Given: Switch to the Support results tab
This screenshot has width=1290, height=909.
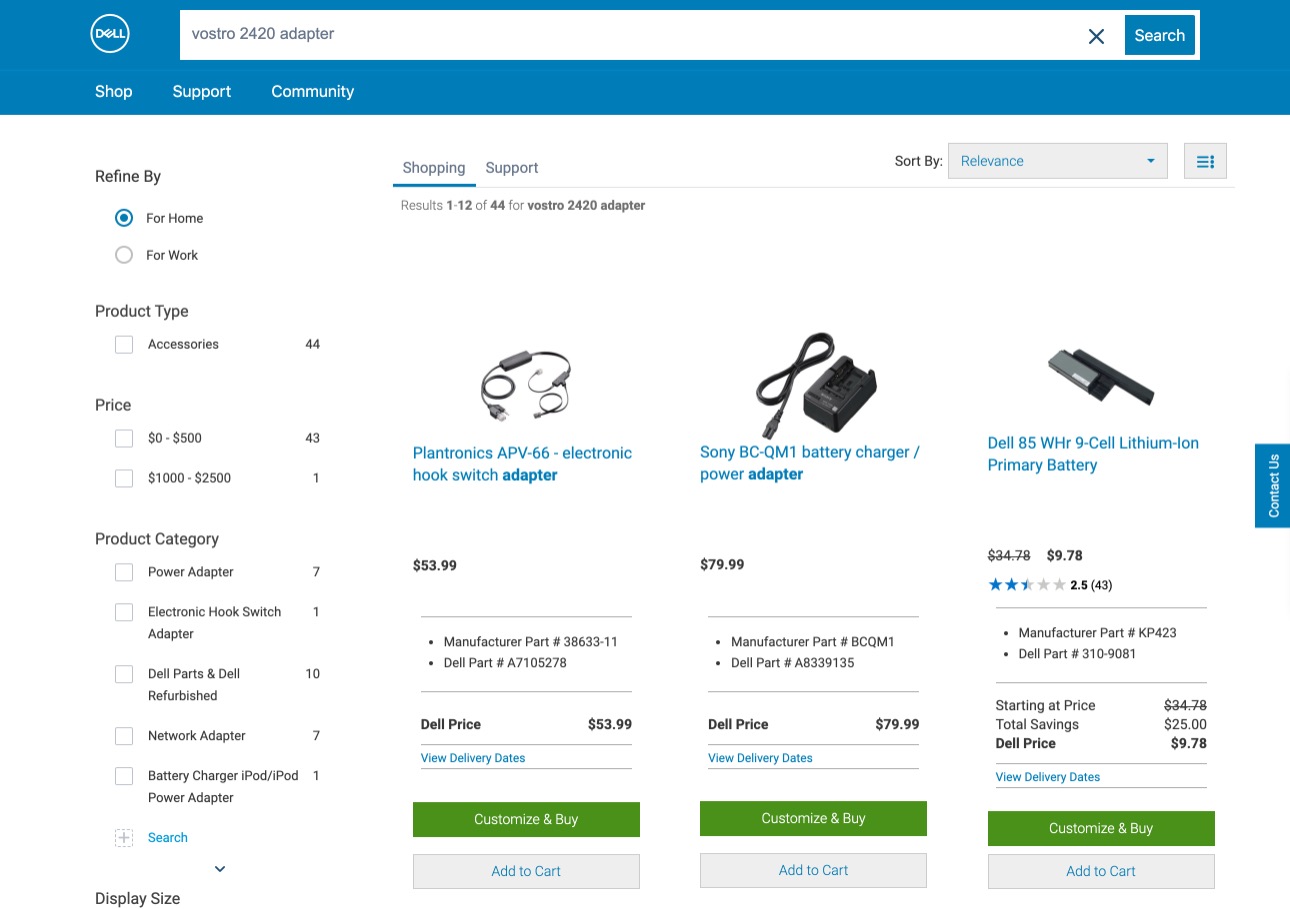Looking at the screenshot, I should pos(512,168).
